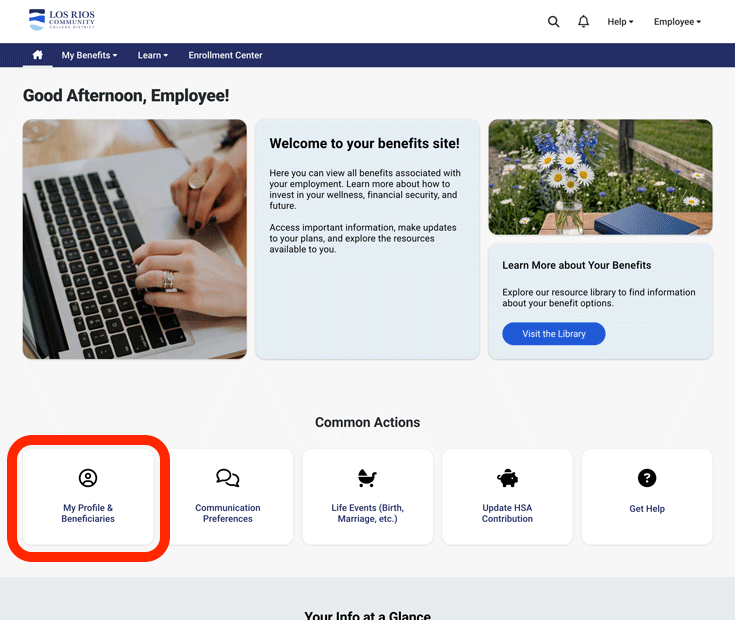Select the Get Help link text
735x620 pixels.
pos(647,508)
